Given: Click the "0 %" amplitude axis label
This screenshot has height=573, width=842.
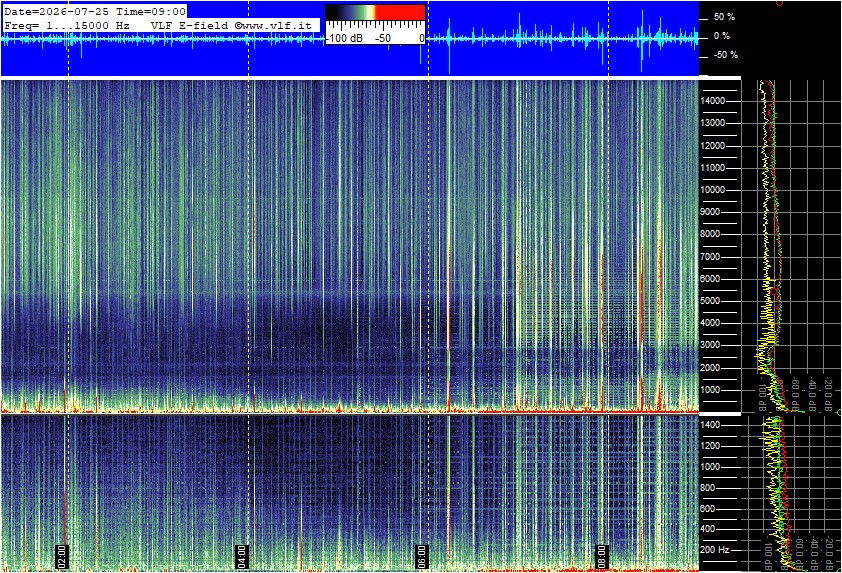Looking at the screenshot, I should [x=722, y=36].
